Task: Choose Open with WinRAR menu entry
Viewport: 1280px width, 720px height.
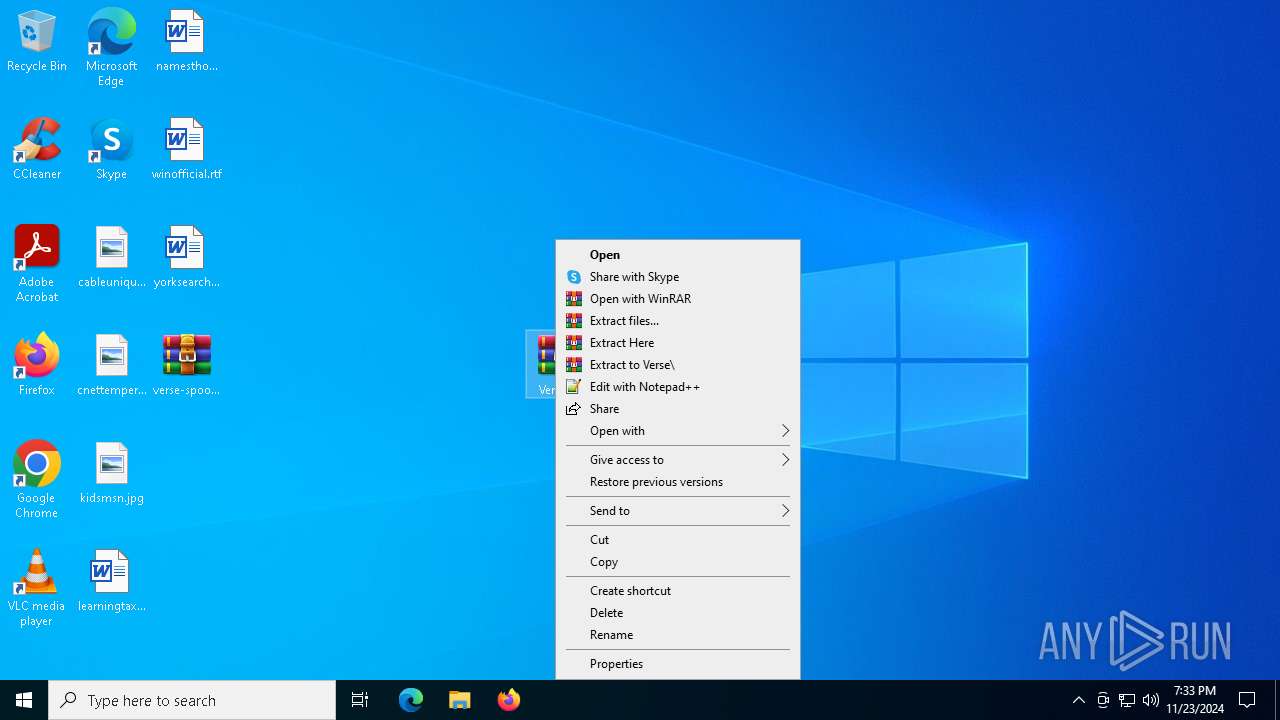Action: click(678, 299)
